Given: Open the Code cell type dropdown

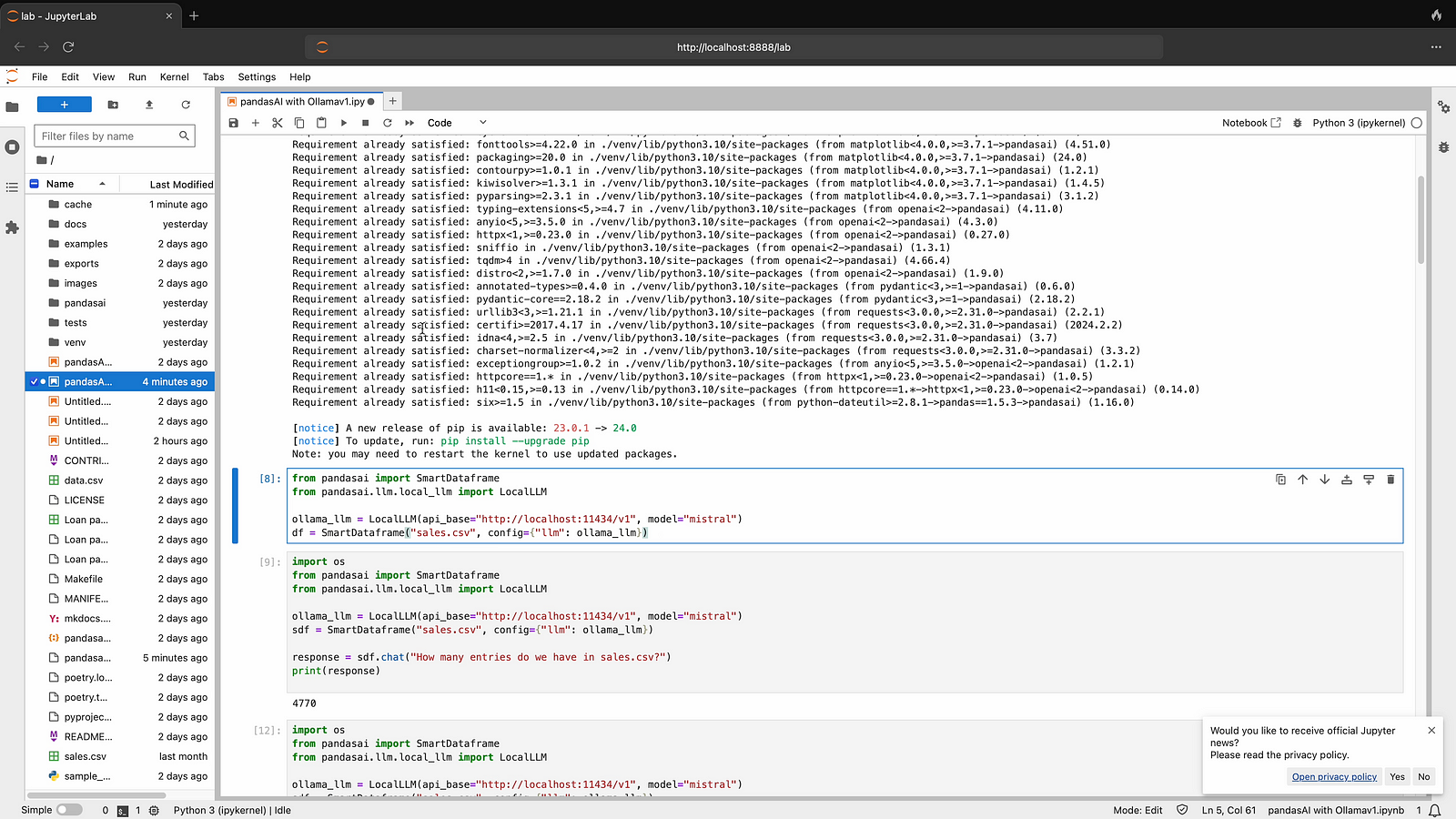Looking at the screenshot, I should click(457, 123).
